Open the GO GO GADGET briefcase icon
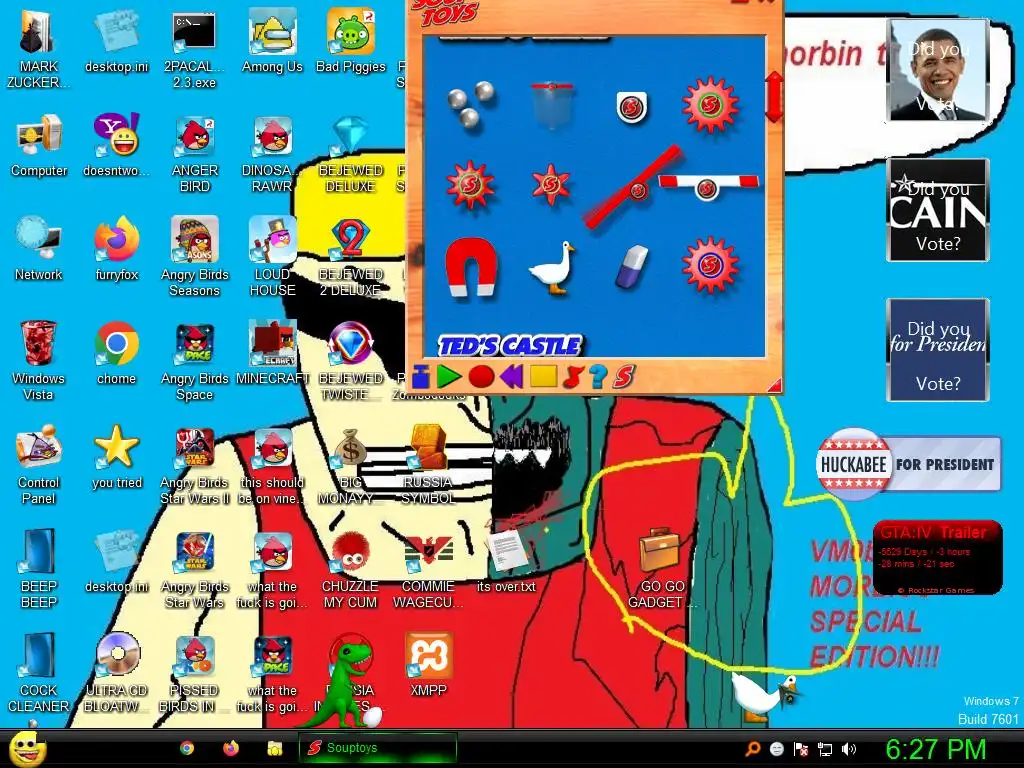The width and height of the screenshot is (1024, 768). click(660, 568)
